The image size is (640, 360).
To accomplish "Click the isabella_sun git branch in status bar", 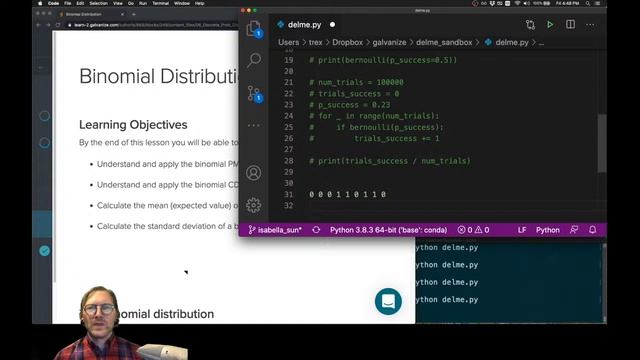I will coord(276,230).
